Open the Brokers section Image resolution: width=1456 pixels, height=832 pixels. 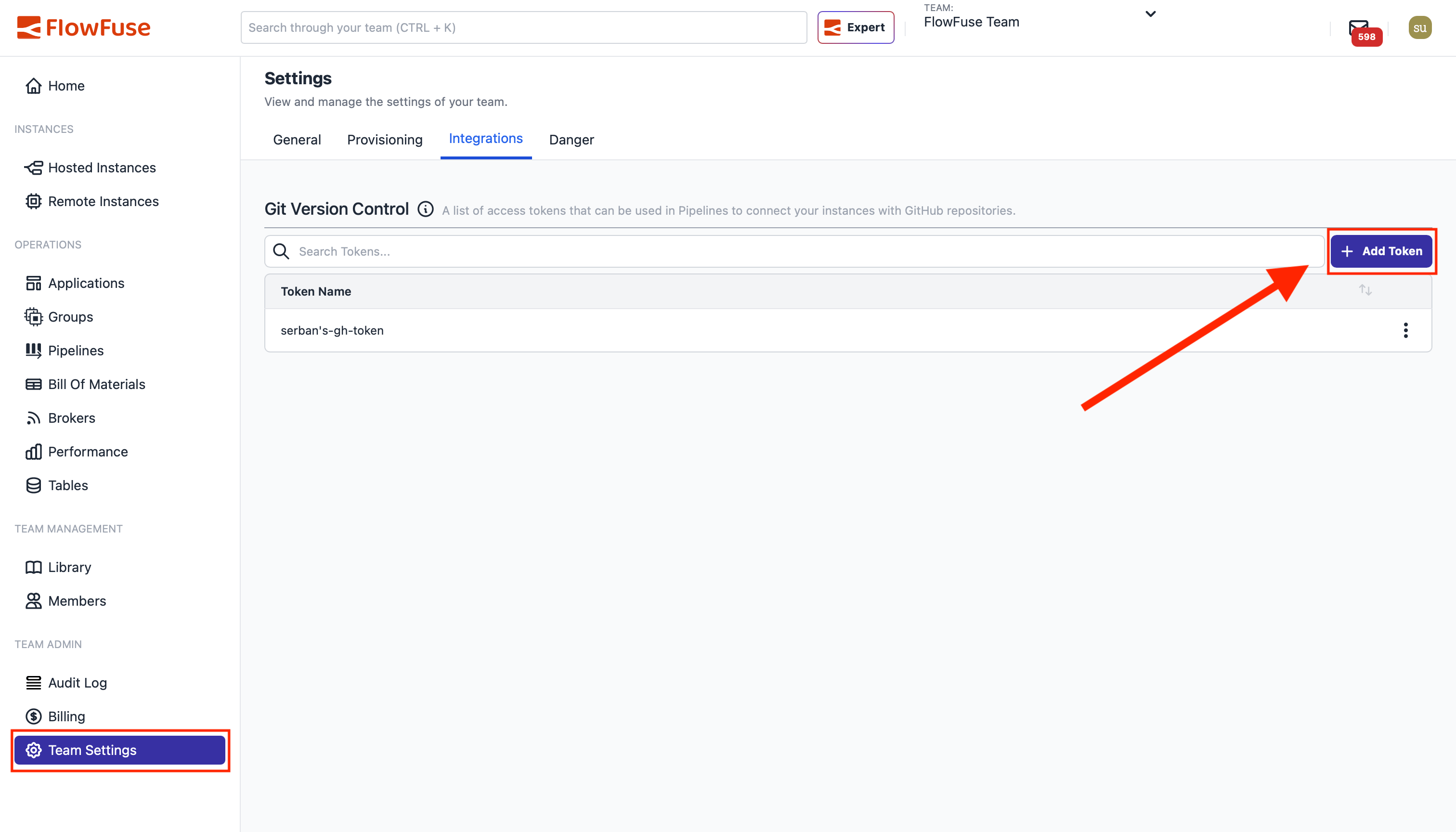coord(71,418)
